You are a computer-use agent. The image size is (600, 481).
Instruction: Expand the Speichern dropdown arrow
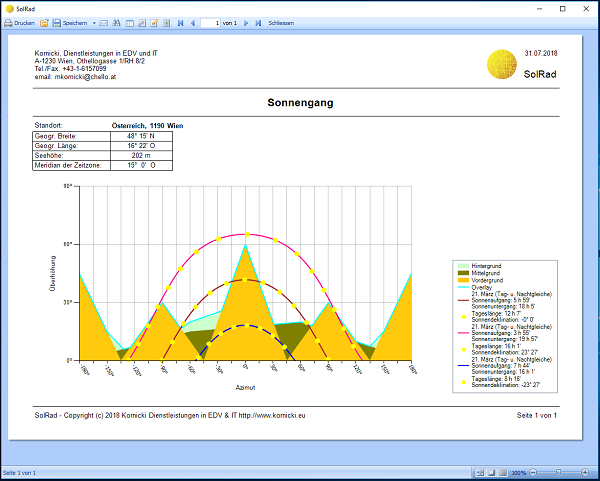point(94,22)
